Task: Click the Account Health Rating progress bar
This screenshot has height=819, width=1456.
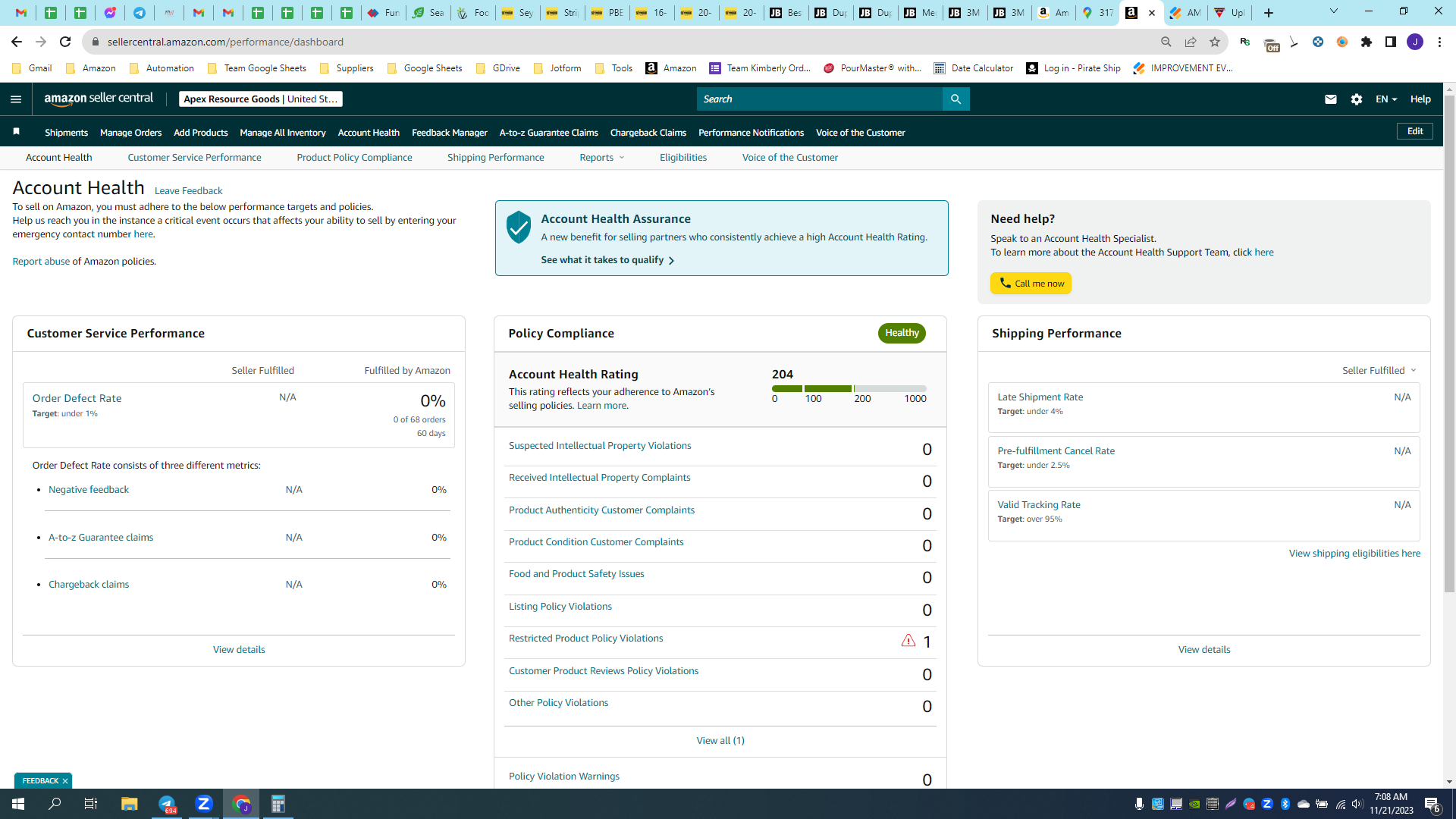Action: [x=849, y=388]
